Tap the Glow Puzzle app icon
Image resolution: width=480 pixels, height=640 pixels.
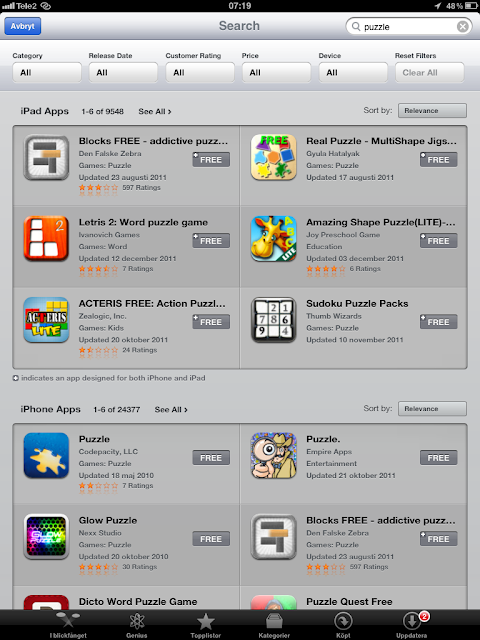46,536
